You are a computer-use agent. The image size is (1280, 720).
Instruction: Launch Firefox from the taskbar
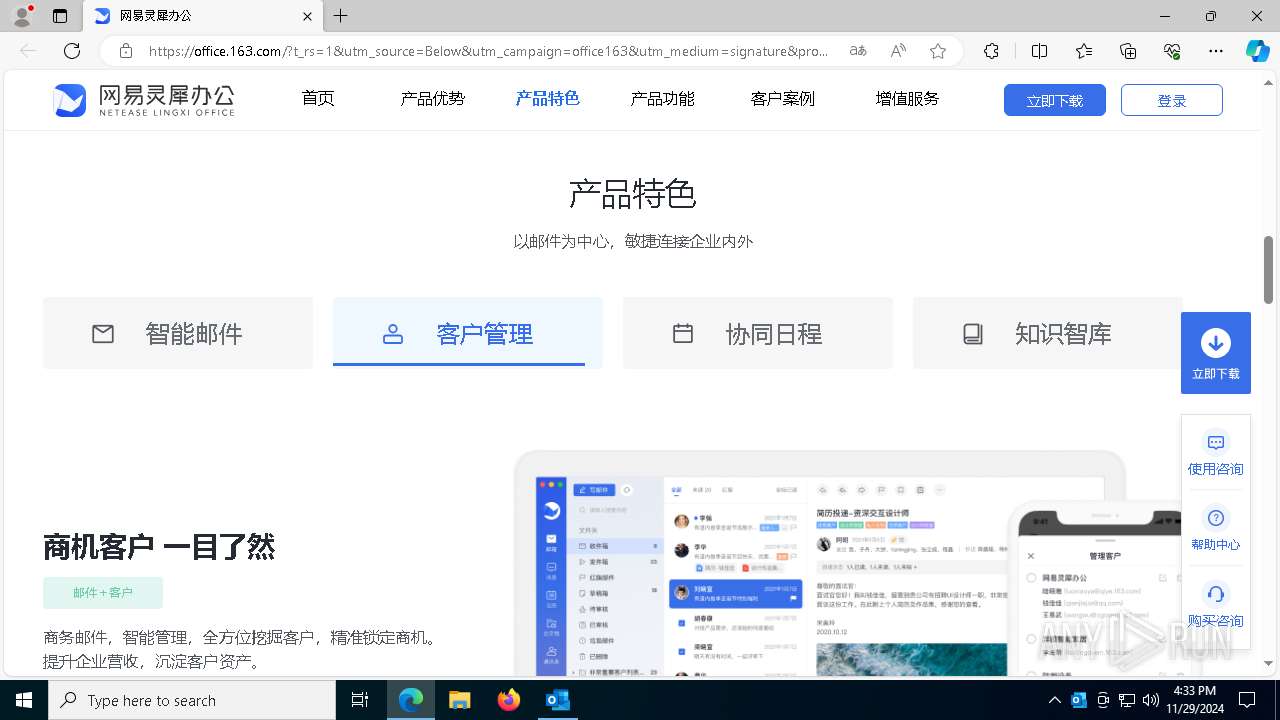click(509, 700)
